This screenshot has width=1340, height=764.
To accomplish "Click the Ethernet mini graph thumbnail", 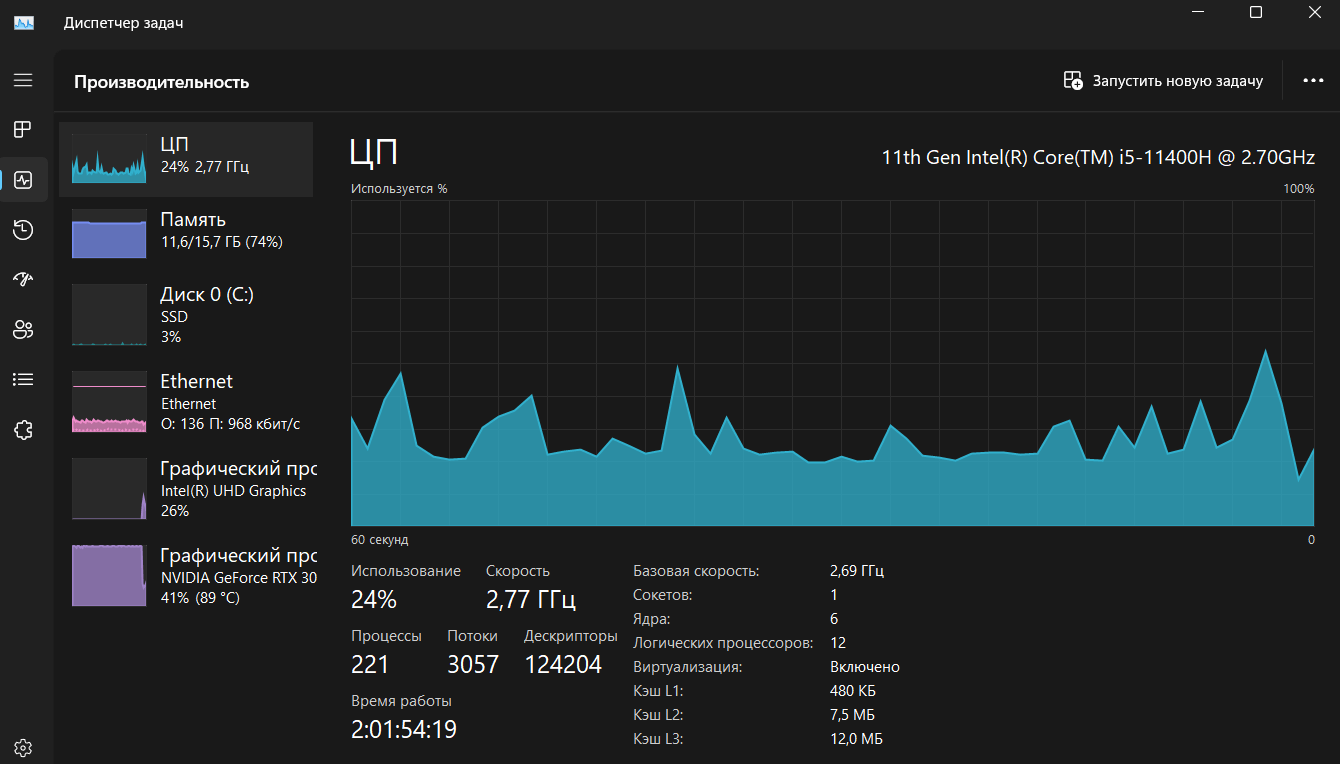I will pyautogui.click(x=109, y=402).
